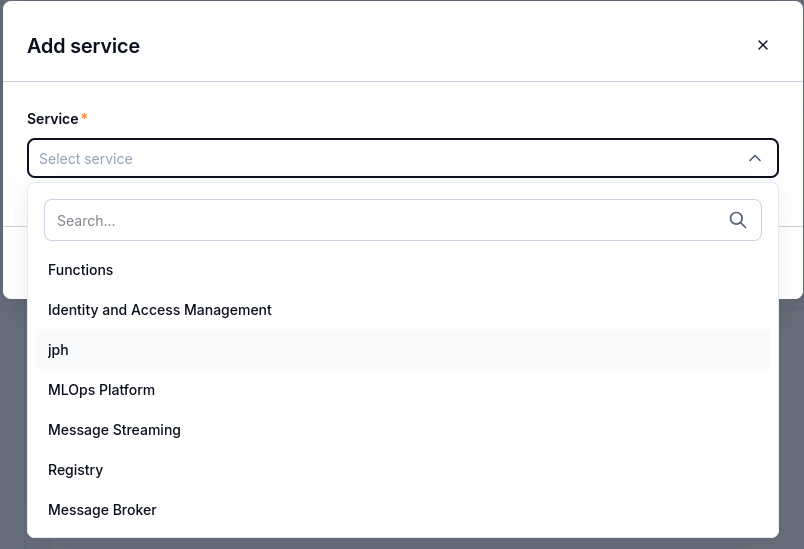Choose Identity and Access Management
Screen dimensions: 804x549
(x=403, y=310)
